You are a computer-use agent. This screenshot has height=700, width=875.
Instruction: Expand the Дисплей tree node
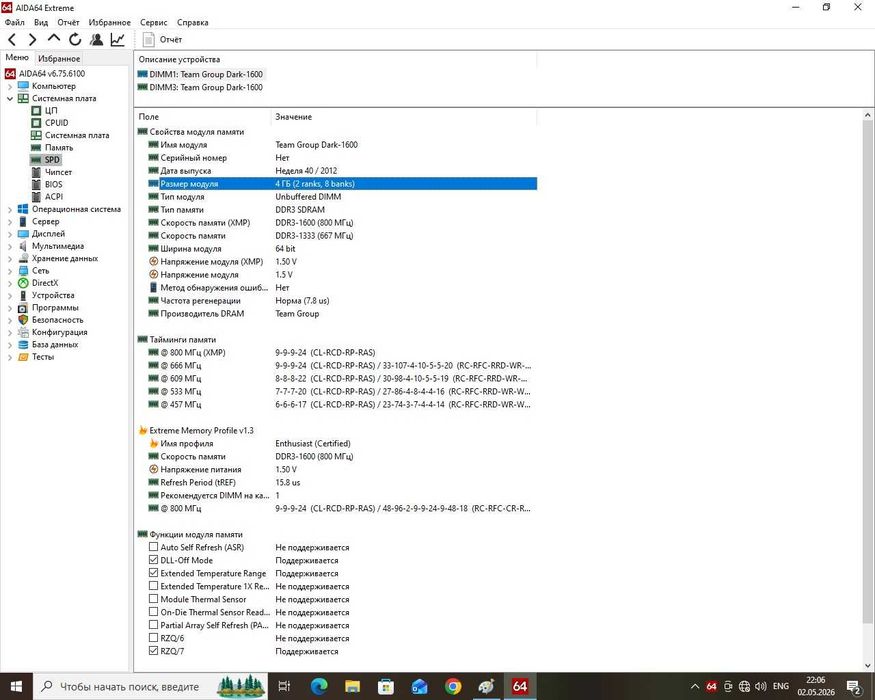9,234
